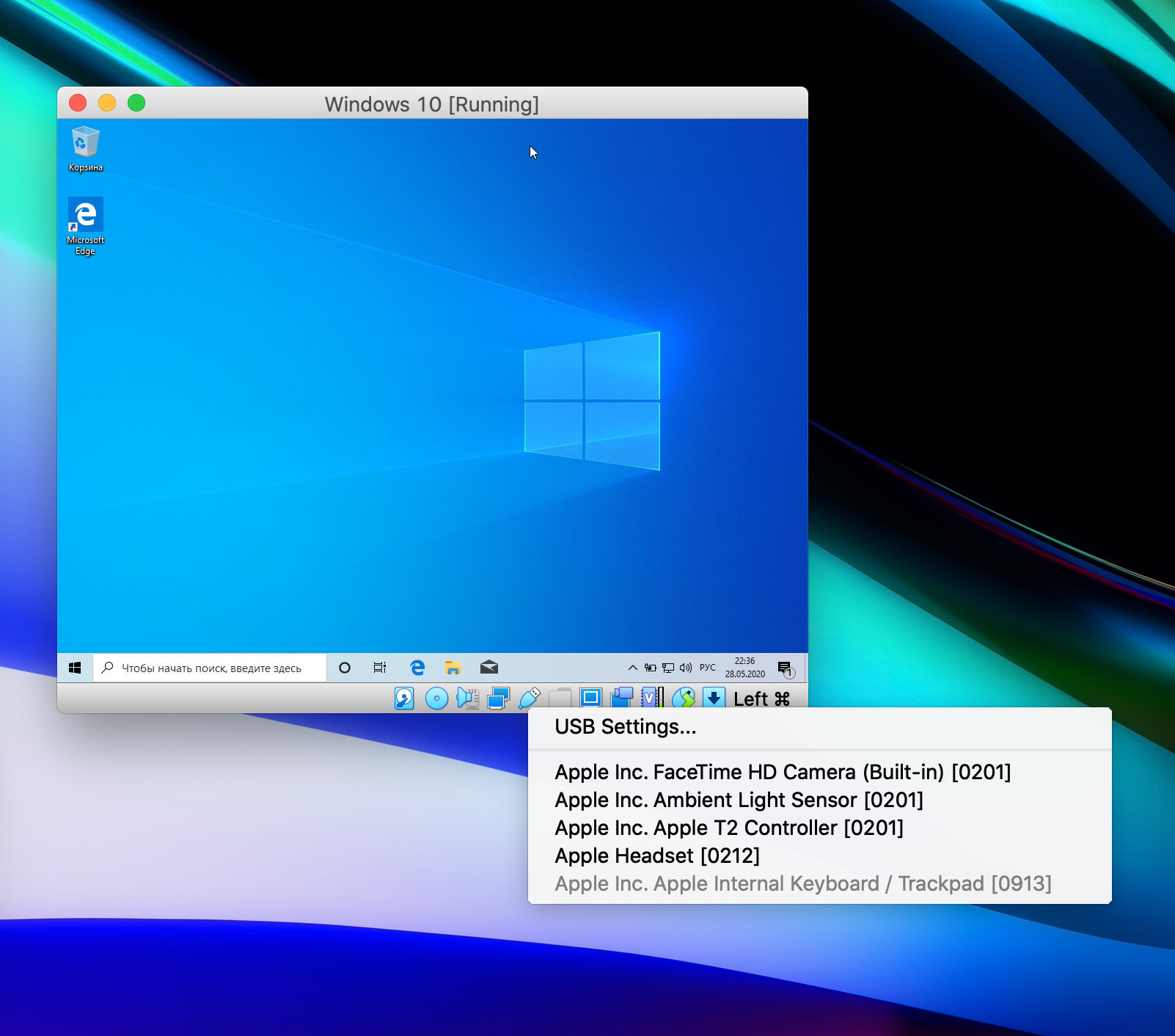Attach the FaceTime HD Camera device

pos(782,772)
